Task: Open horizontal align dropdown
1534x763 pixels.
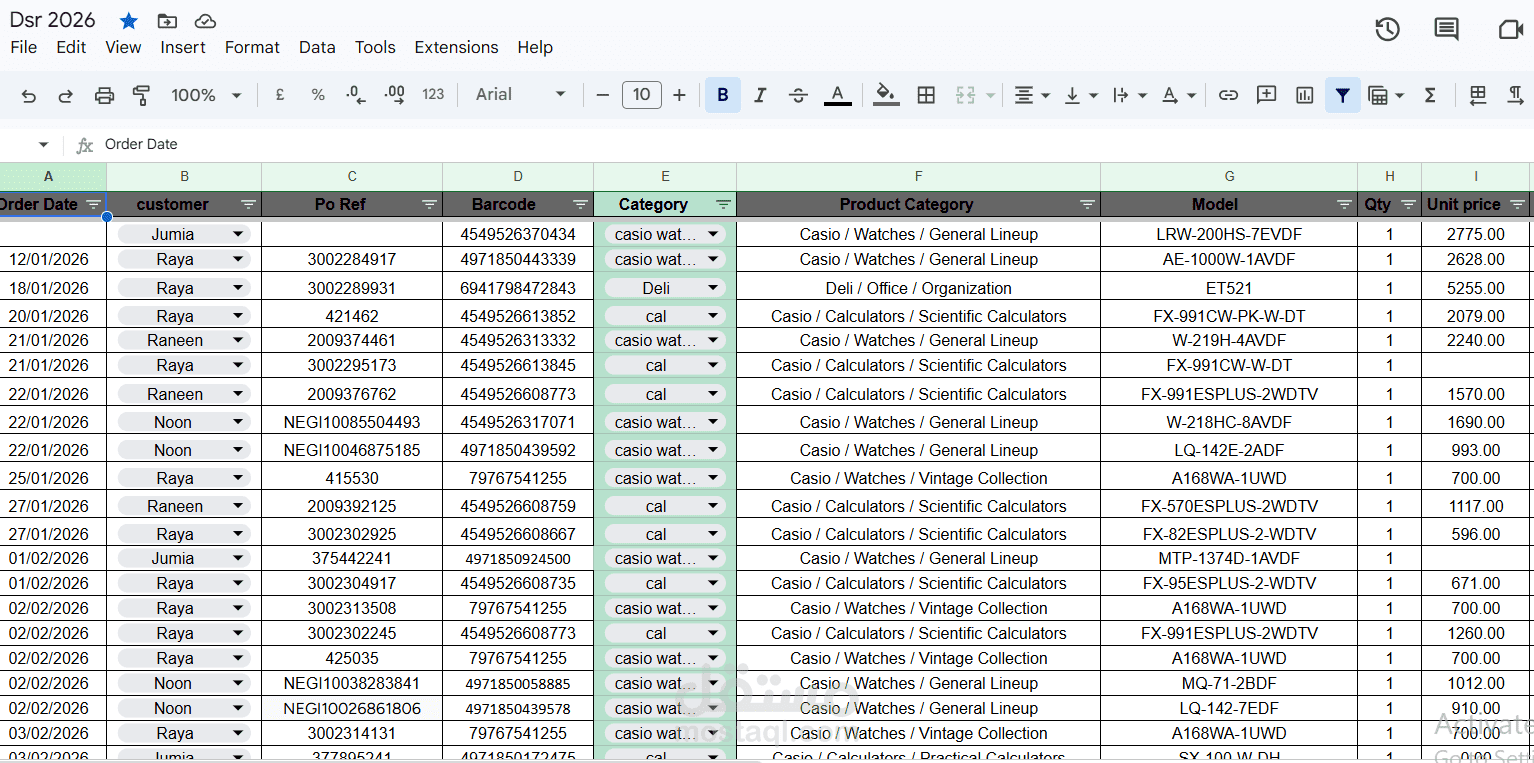Action: pyautogui.click(x=1032, y=95)
